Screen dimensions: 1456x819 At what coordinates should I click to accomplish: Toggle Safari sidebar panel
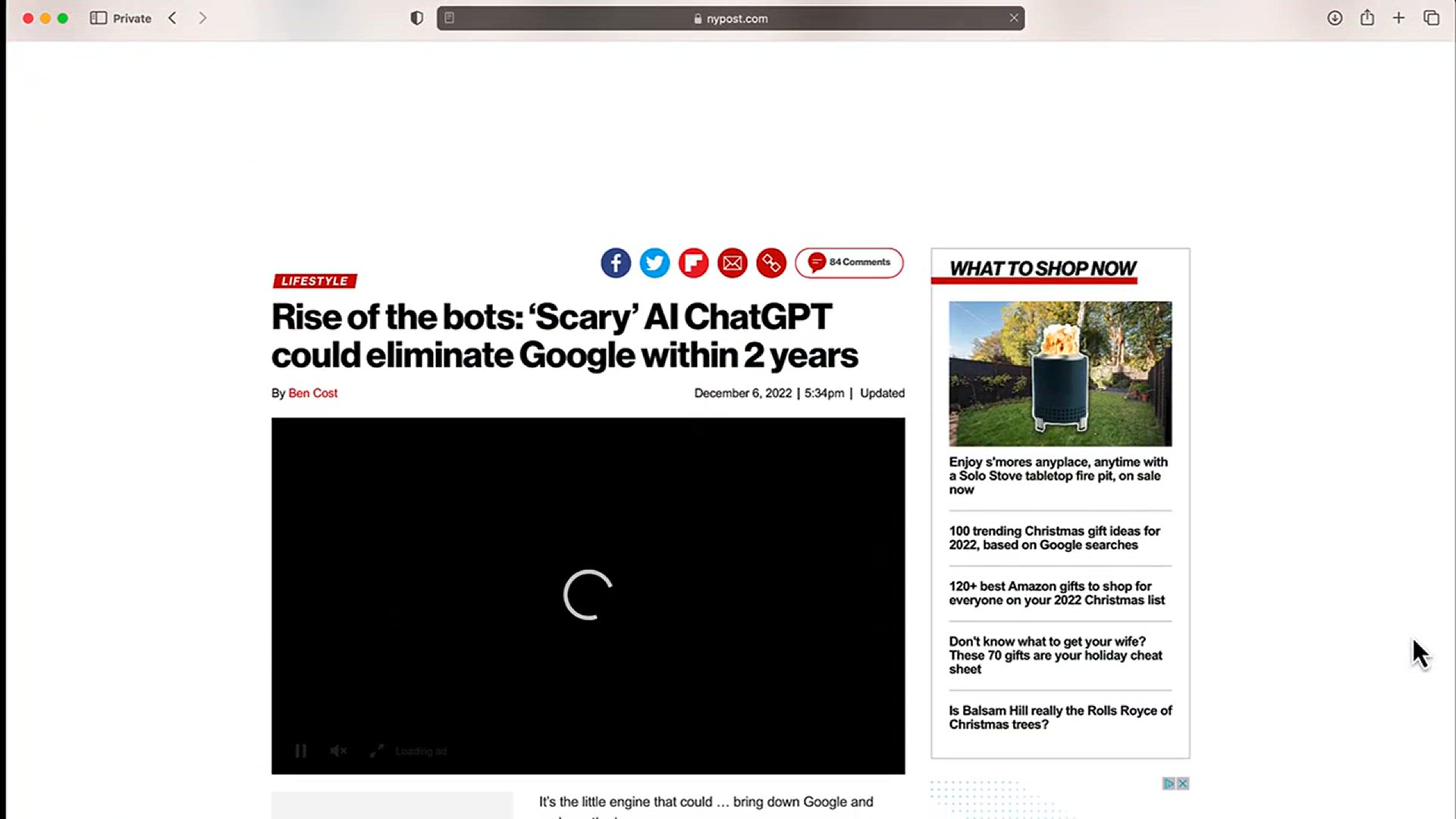(x=99, y=18)
